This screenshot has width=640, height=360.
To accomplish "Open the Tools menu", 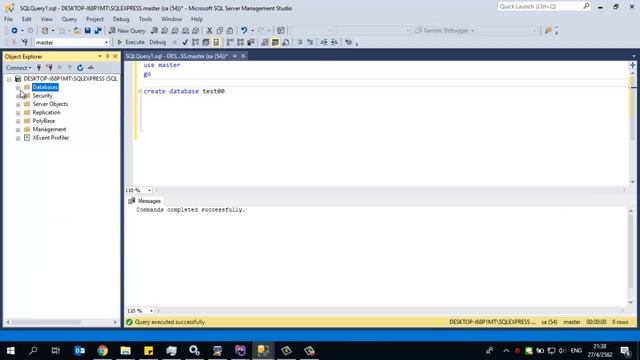I will [x=145, y=19].
